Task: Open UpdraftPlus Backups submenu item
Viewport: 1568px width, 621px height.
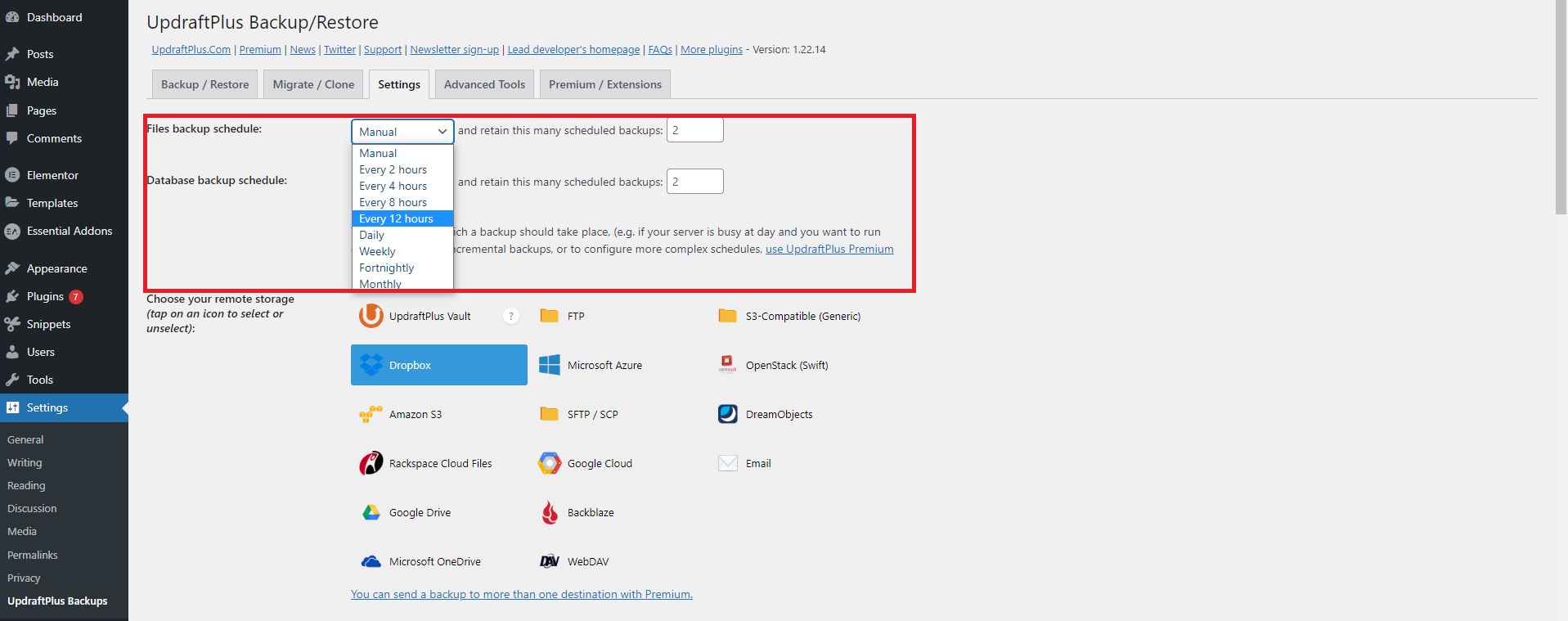Action: [x=57, y=601]
